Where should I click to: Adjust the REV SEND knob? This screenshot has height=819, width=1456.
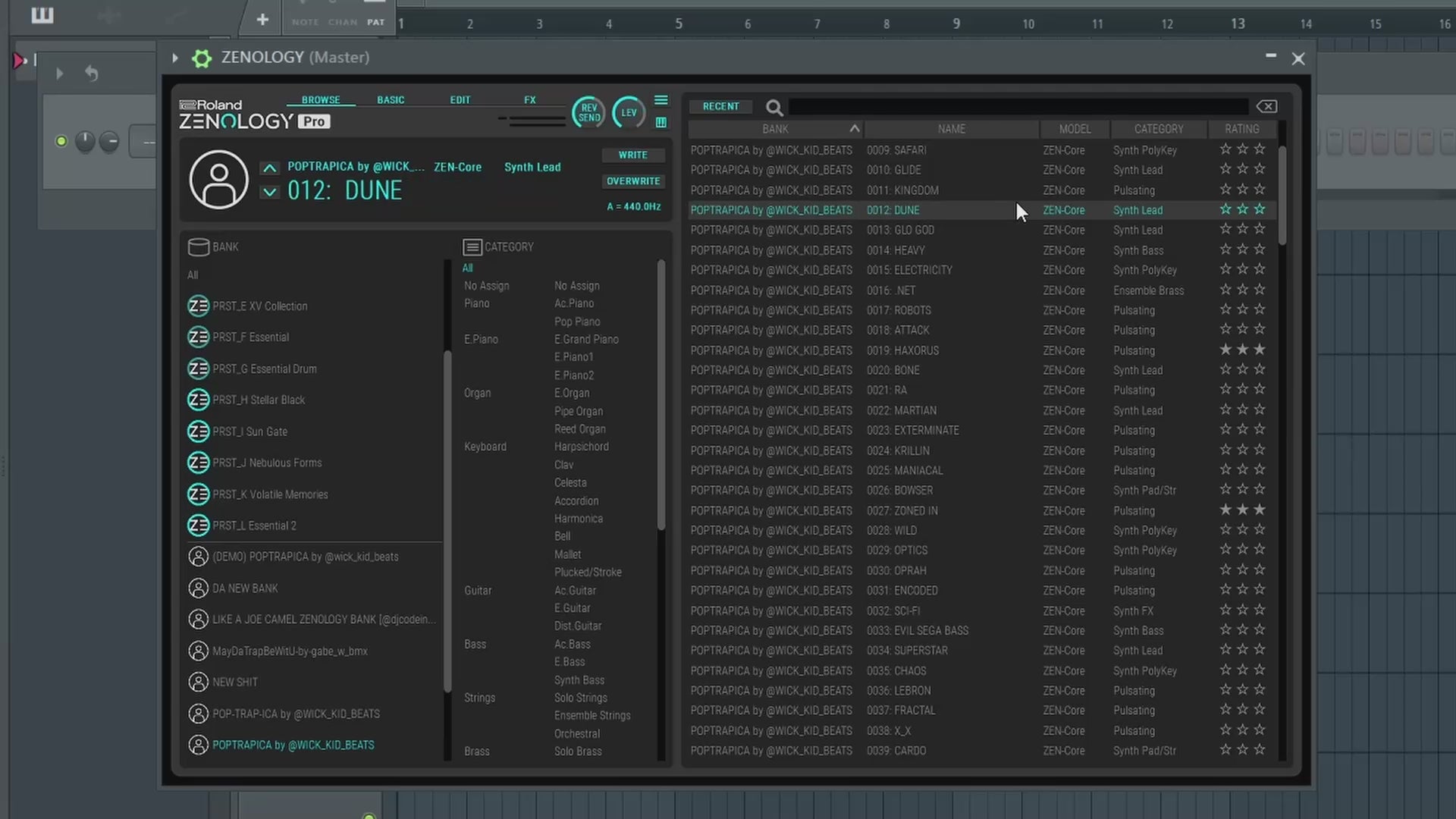click(x=588, y=112)
